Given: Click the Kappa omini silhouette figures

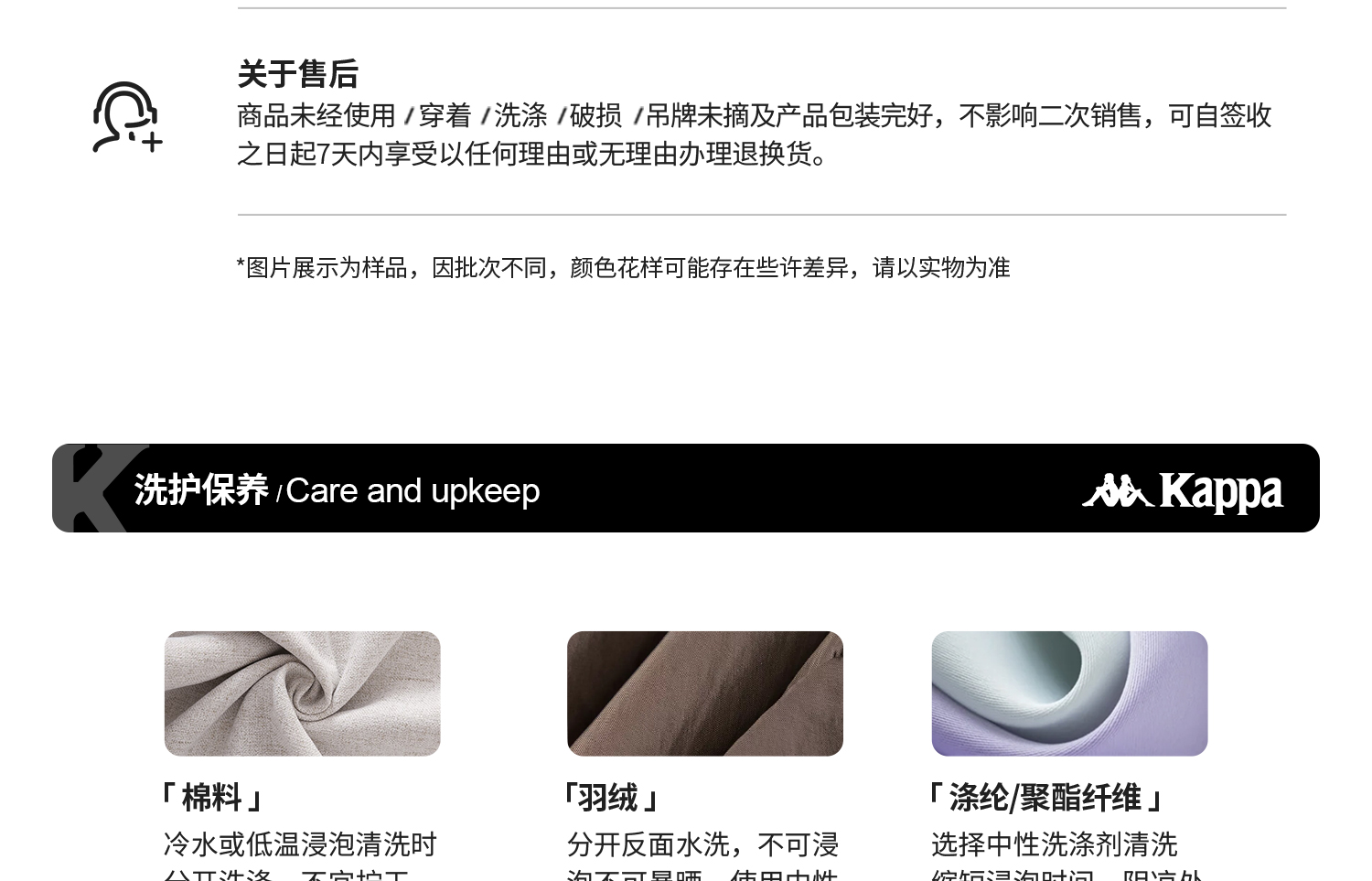Looking at the screenshot, I should [1117, 490].
